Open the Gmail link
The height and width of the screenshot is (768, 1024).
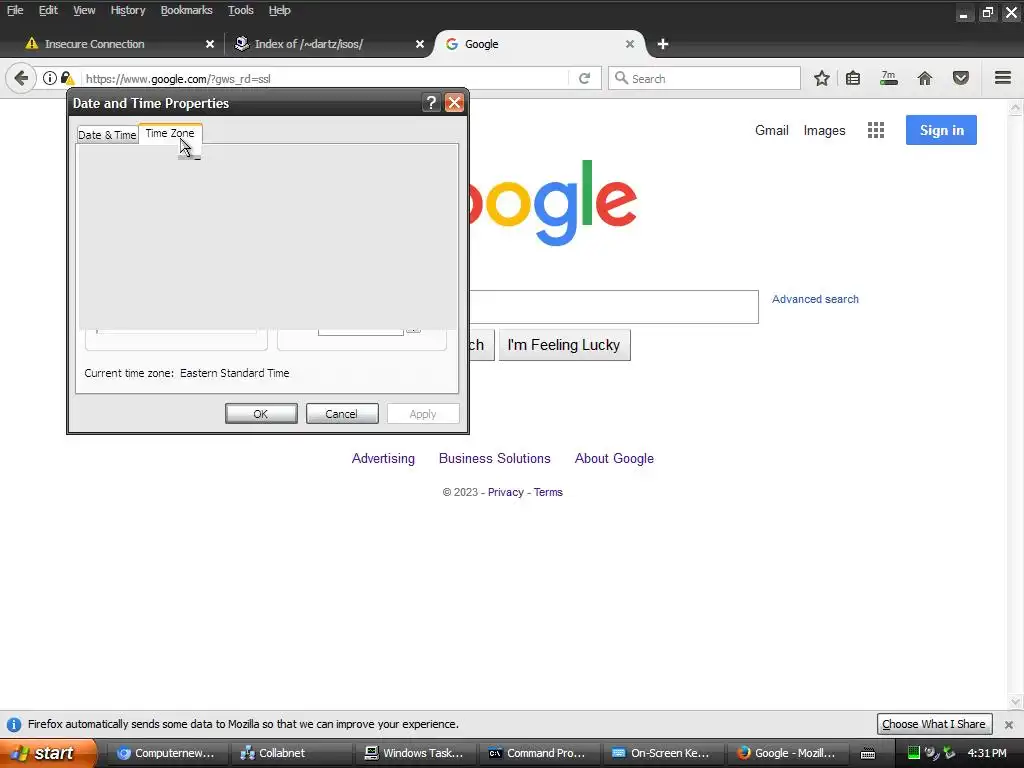[x=772, y=130]
